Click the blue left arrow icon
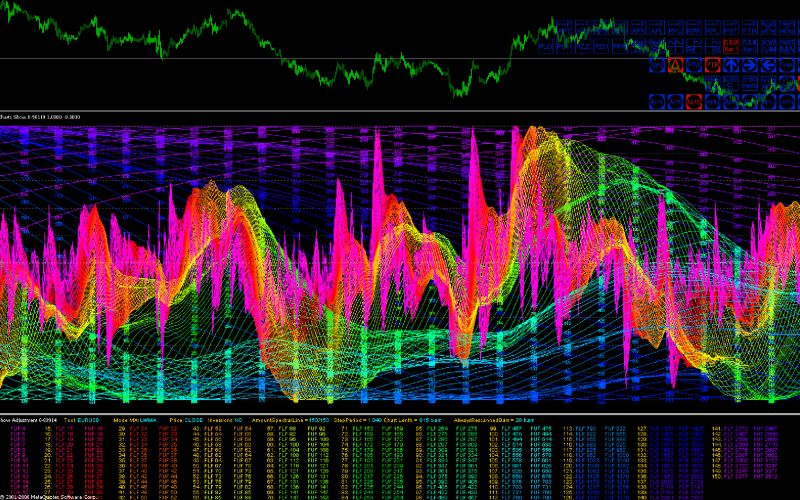This screenshot has height=500, width=800. click(x=768, y=65)
